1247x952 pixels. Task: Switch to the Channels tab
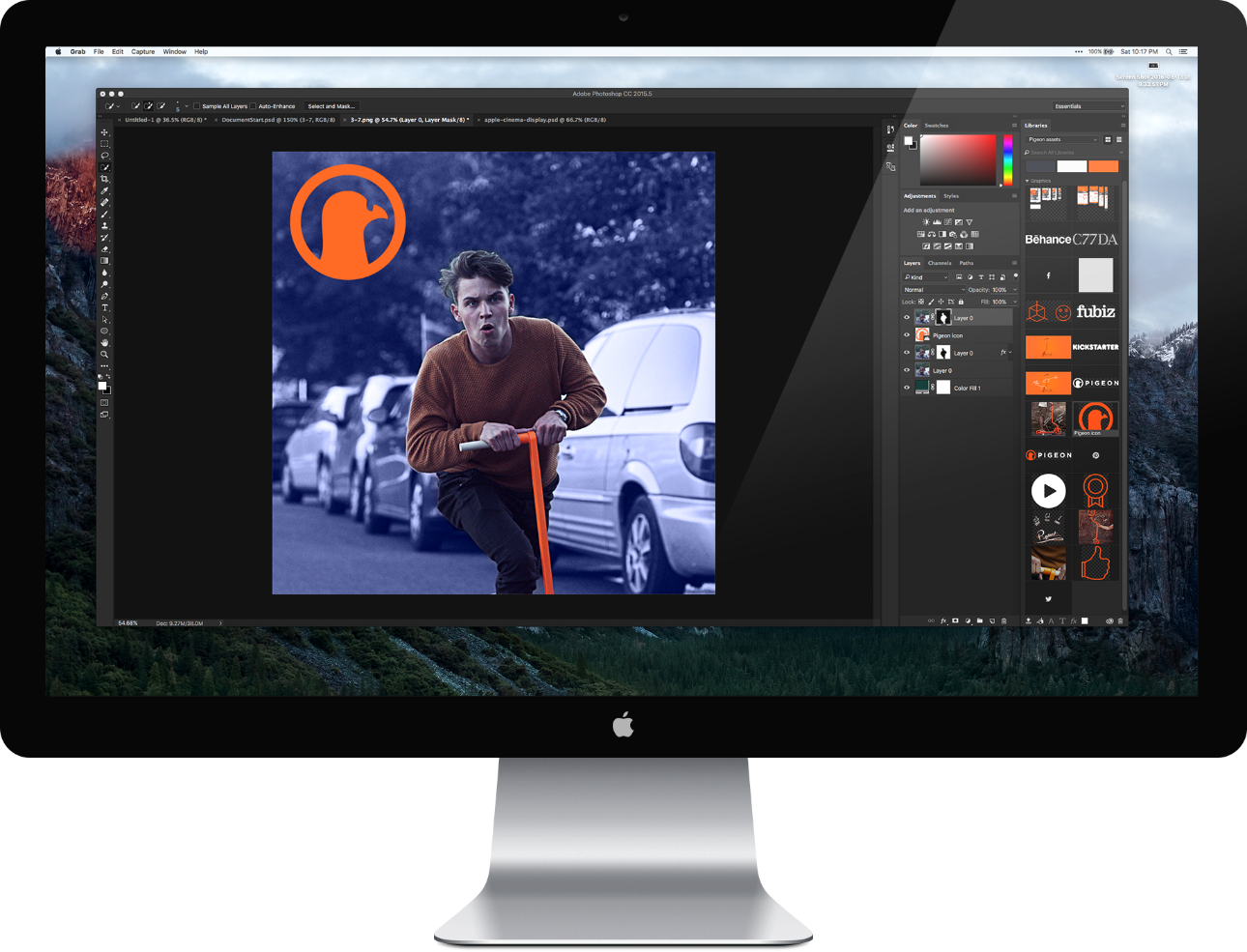tap(940, 263)
